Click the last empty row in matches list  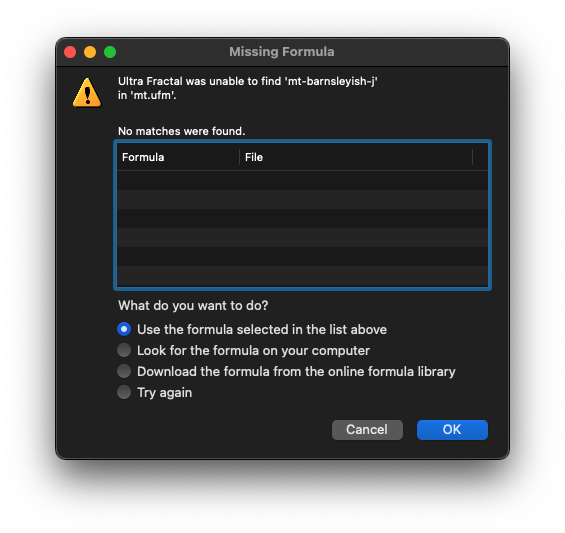pos(302,276)
